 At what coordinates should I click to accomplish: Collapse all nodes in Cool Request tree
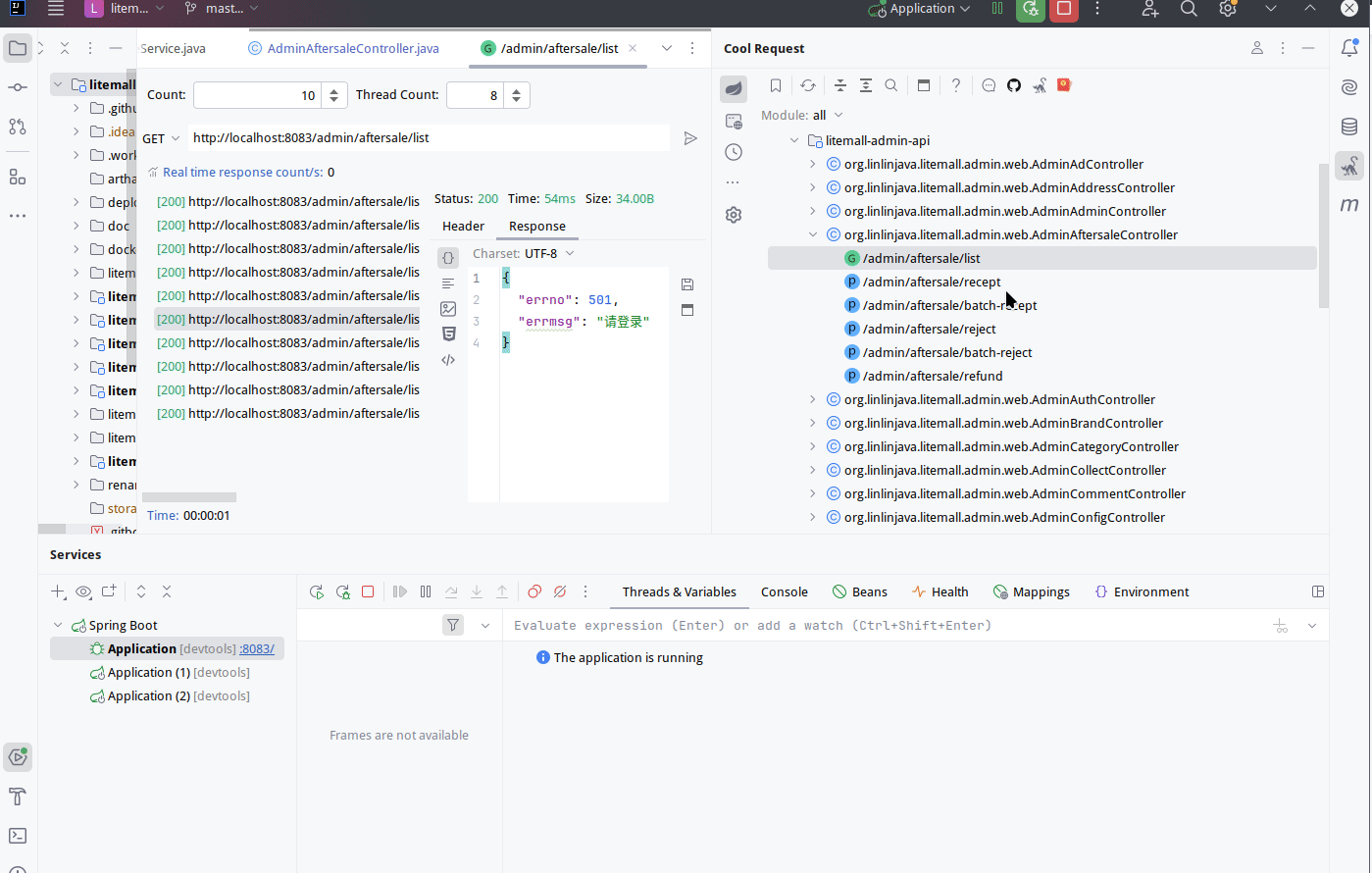pyautogui.click(x=840, y=85)
